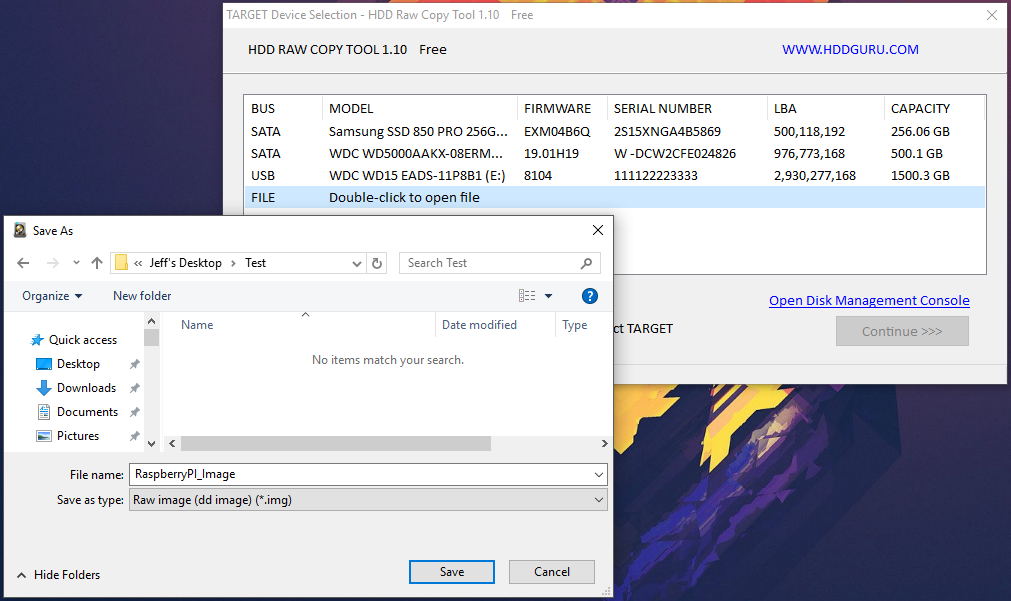Click the horizontal scrollbar in file list

(335, 444)
